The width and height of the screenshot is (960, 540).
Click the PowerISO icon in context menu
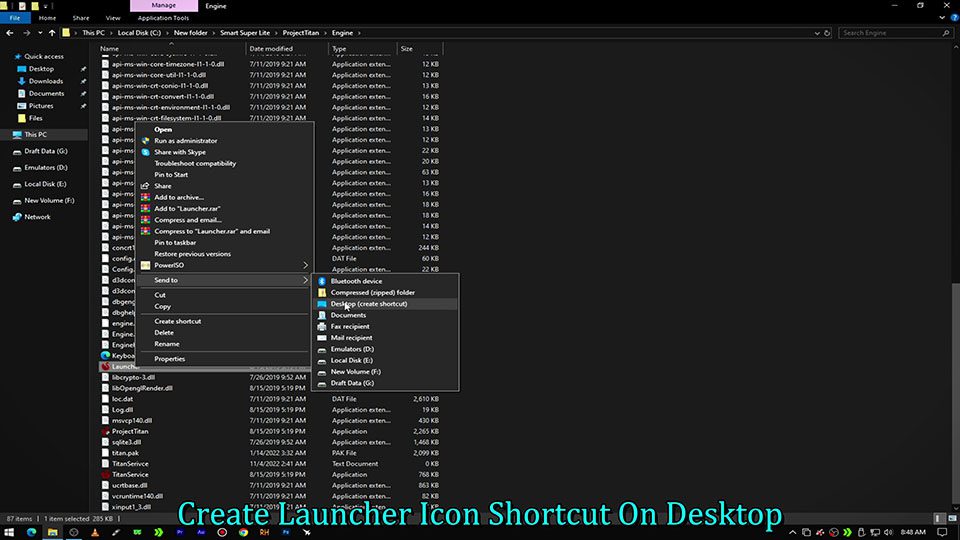pyautogui.click(x=146, y=265)
